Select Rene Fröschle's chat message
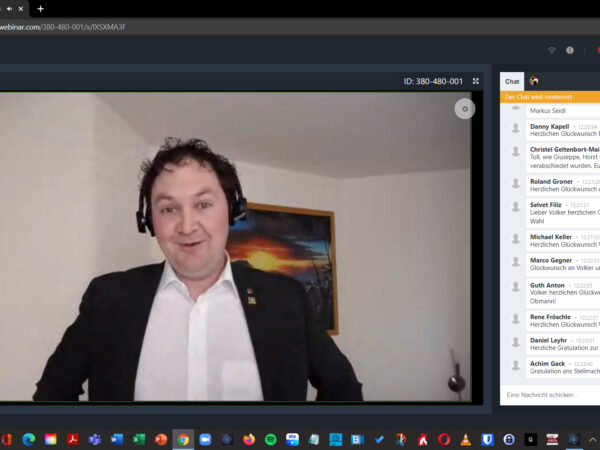Viewport: 600px width, 450px height. 563,321
